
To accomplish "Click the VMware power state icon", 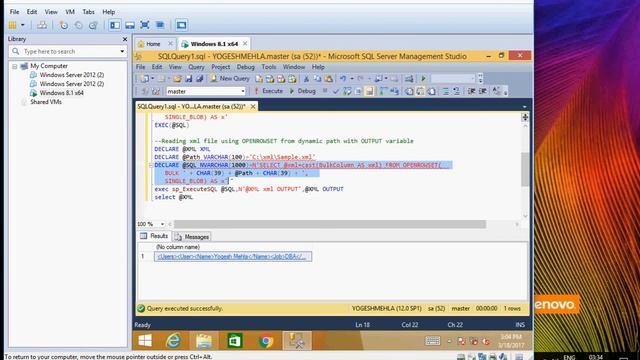I will (x=13, y=25).
